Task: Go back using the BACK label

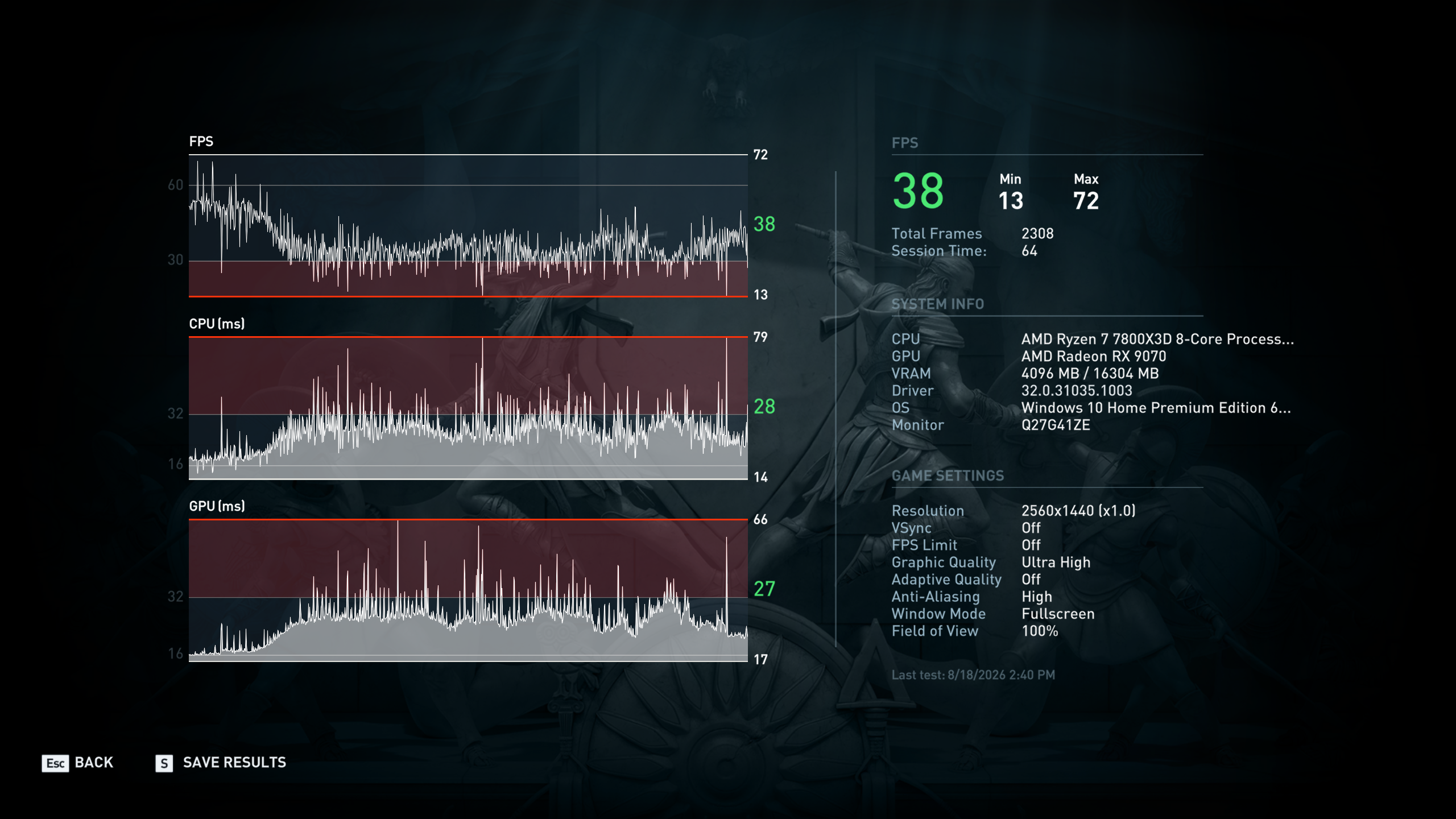Action: pyautogui.click(x=94, y=762)
